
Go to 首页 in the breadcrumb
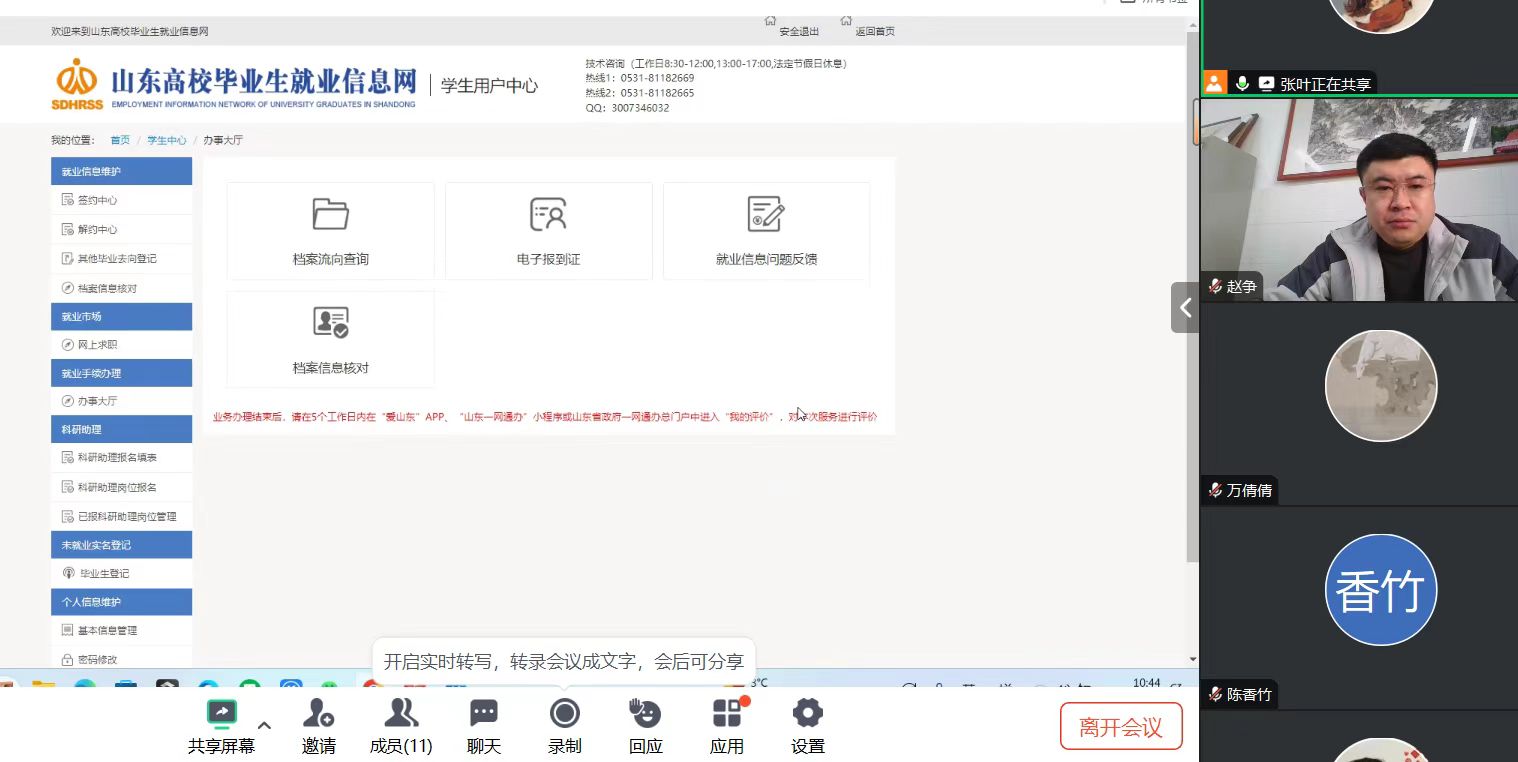[120, 140]
